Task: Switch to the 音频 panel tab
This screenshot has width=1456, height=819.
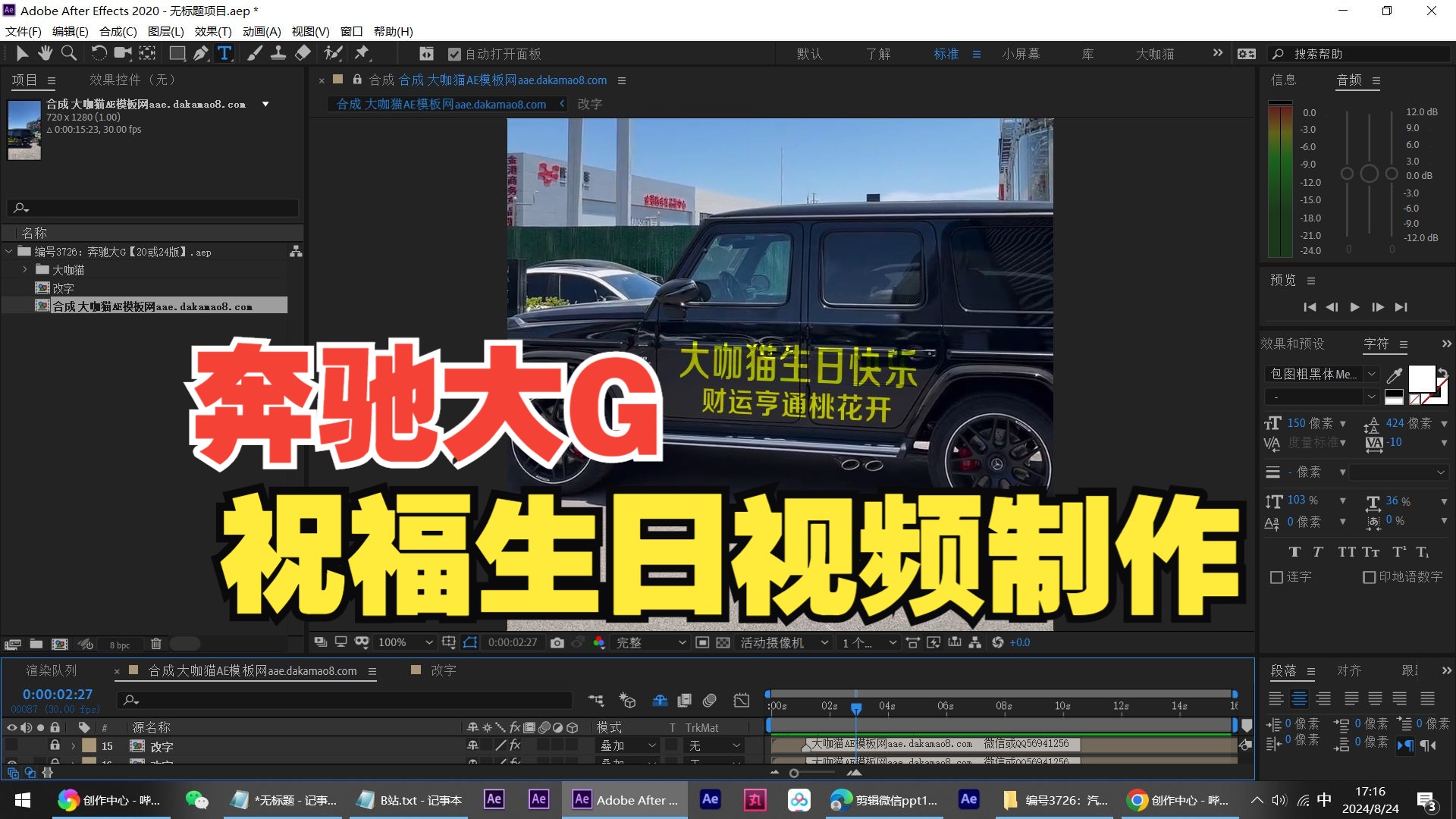Action: [x=1349, y=80]
